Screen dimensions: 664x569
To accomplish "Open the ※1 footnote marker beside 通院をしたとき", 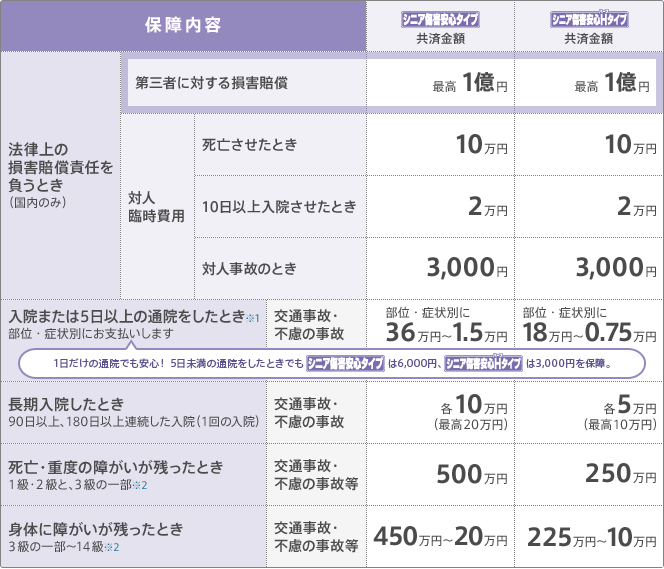I will pos(253,318).
